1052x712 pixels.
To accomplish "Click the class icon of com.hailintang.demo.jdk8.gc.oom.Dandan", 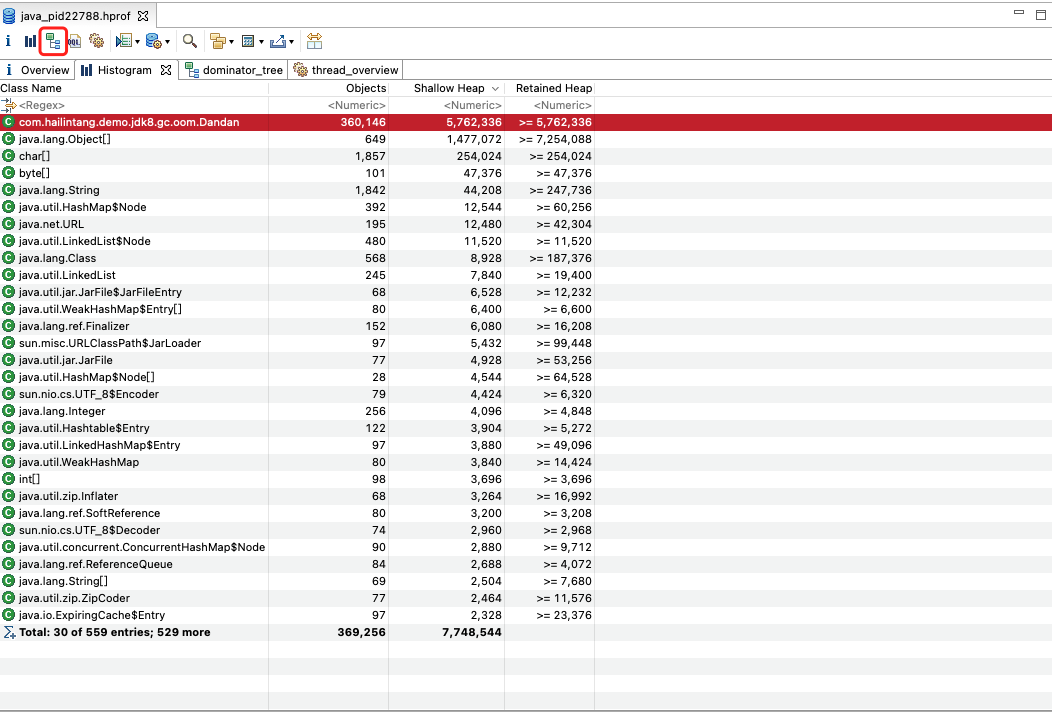I will pyautogui.click(x=8, y=122).
